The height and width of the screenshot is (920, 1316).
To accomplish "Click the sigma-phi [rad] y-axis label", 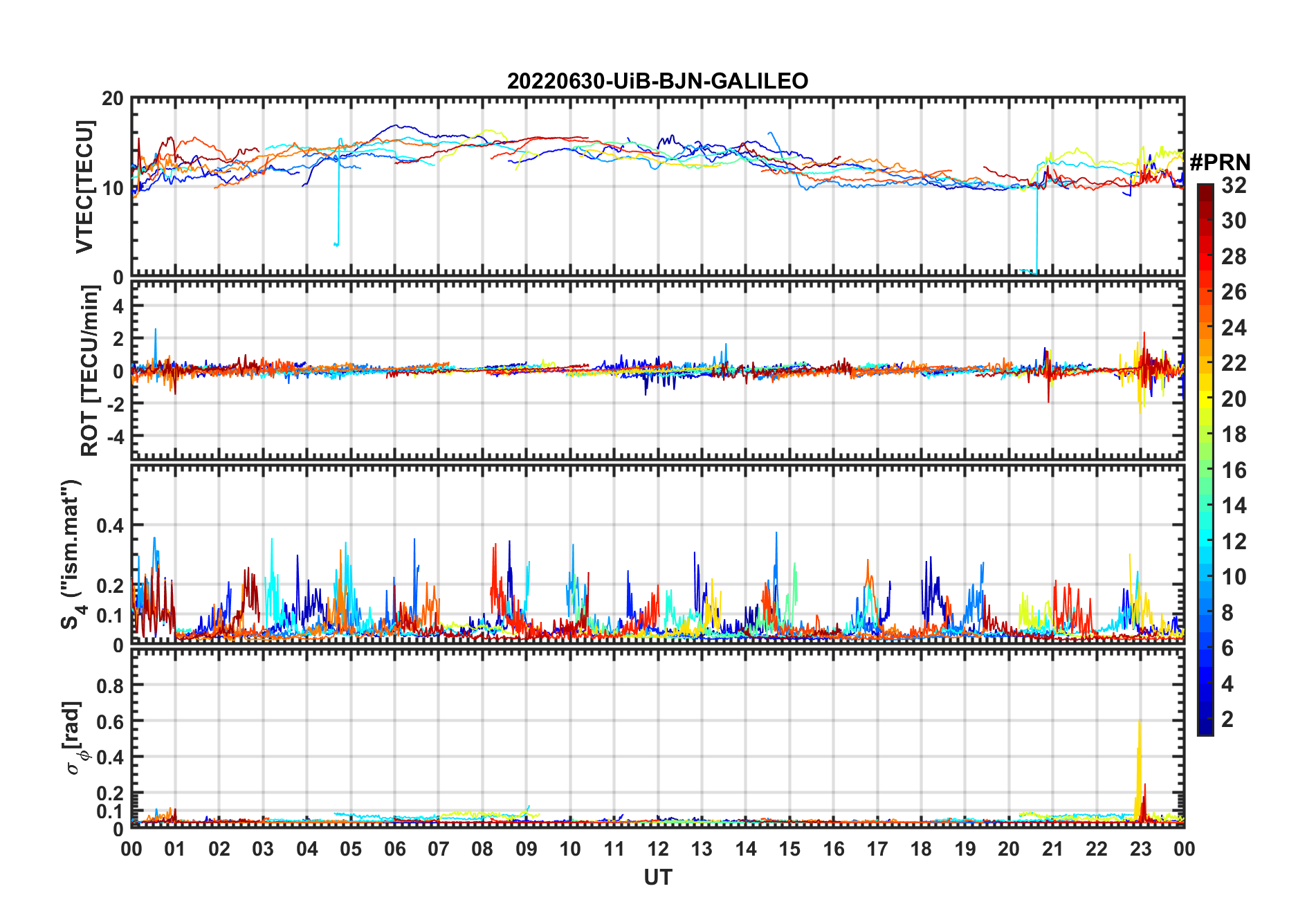I will click(x=75, y=738).
